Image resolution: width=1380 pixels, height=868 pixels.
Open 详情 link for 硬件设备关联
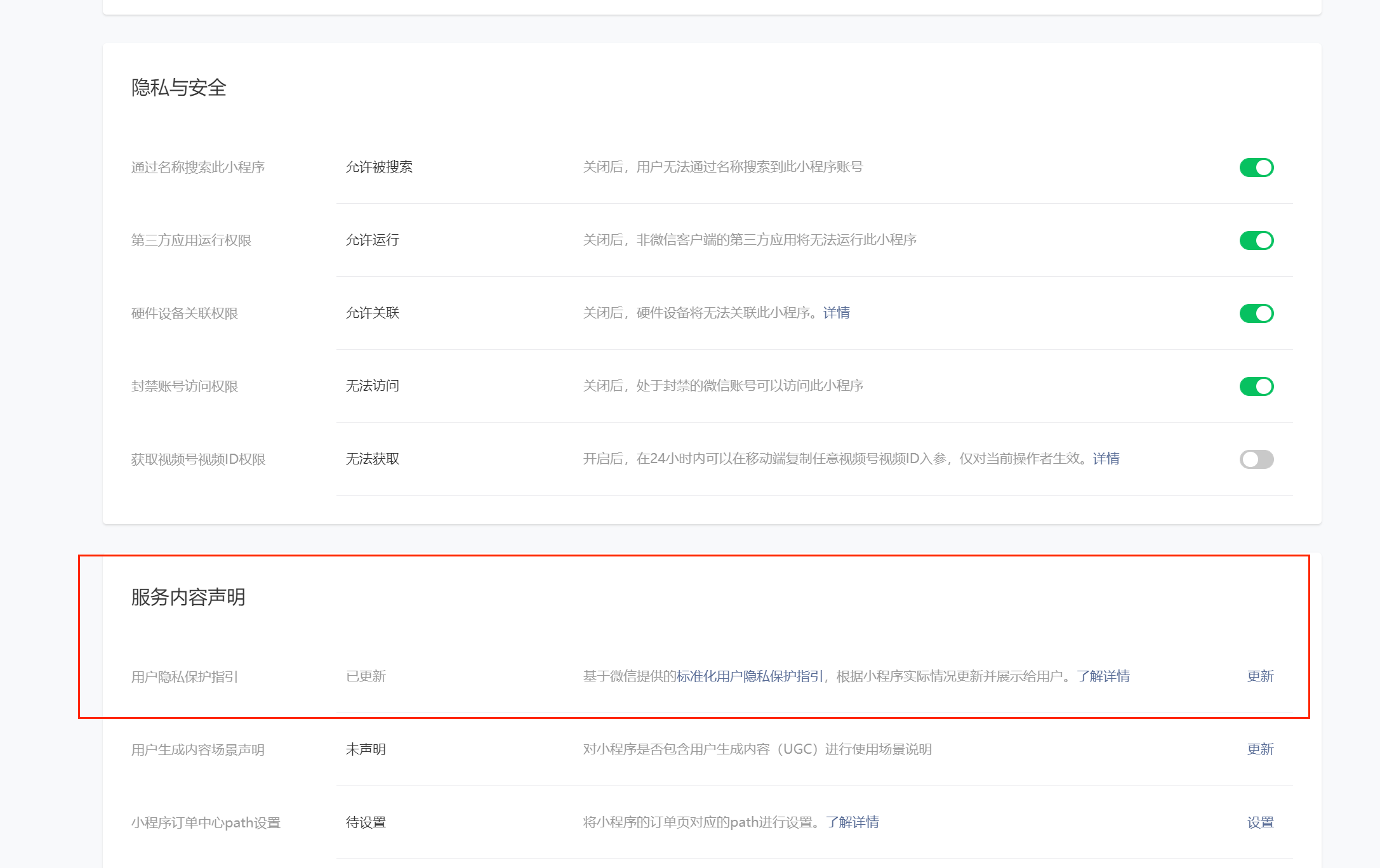[x=836, y=313]
